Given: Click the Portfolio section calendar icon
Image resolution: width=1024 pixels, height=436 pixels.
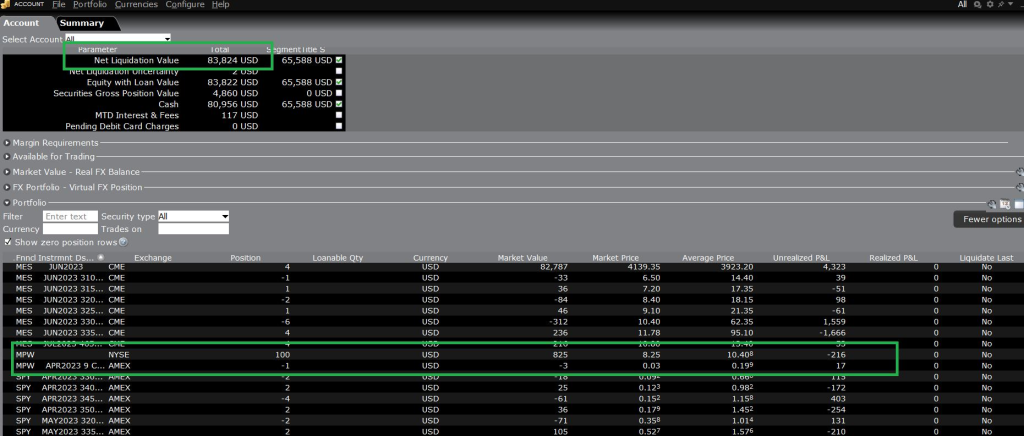Looking at the screenshot, I should [x=1005, y=204].
